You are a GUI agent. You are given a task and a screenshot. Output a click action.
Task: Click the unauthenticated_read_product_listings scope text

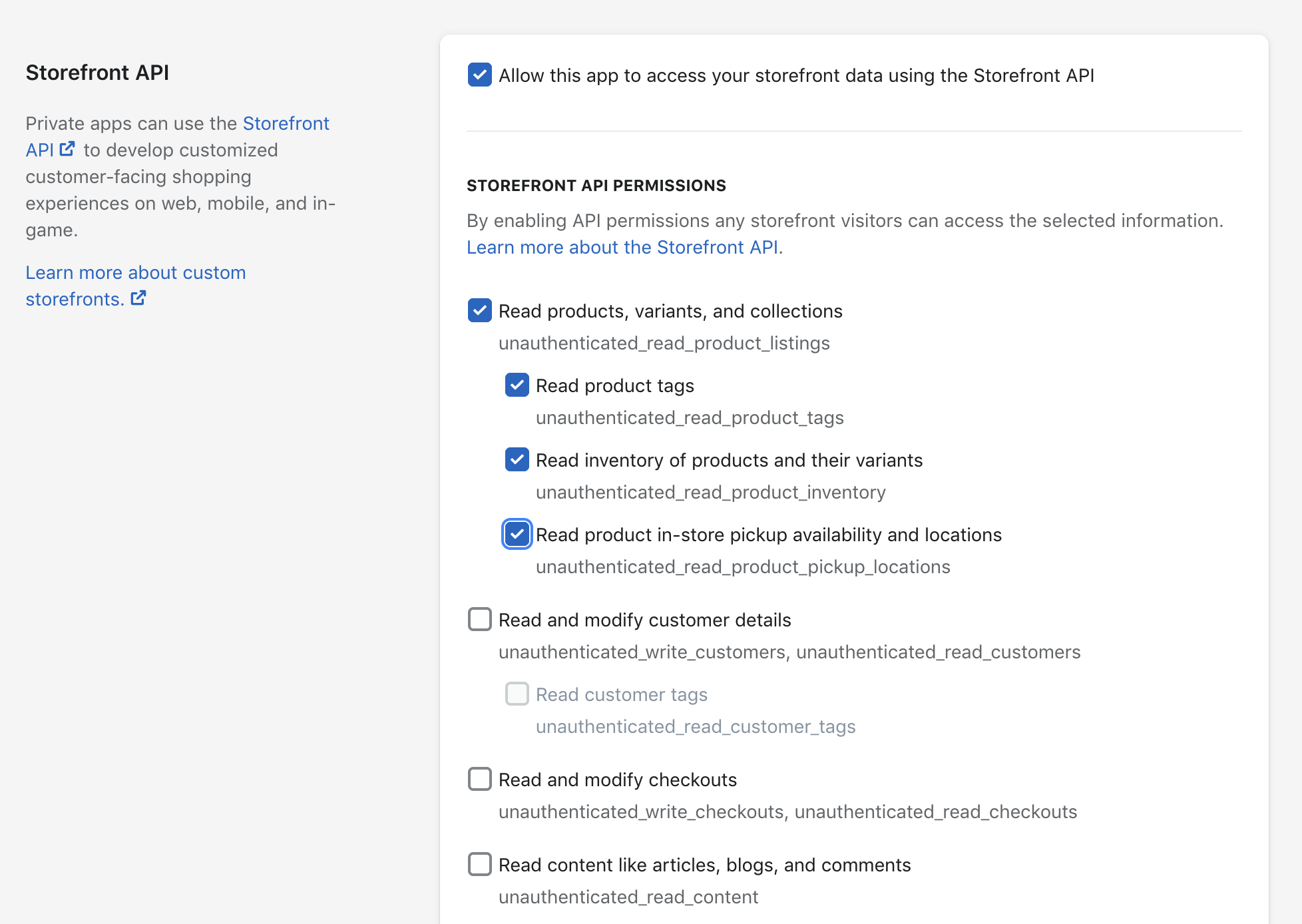point(664,344)
